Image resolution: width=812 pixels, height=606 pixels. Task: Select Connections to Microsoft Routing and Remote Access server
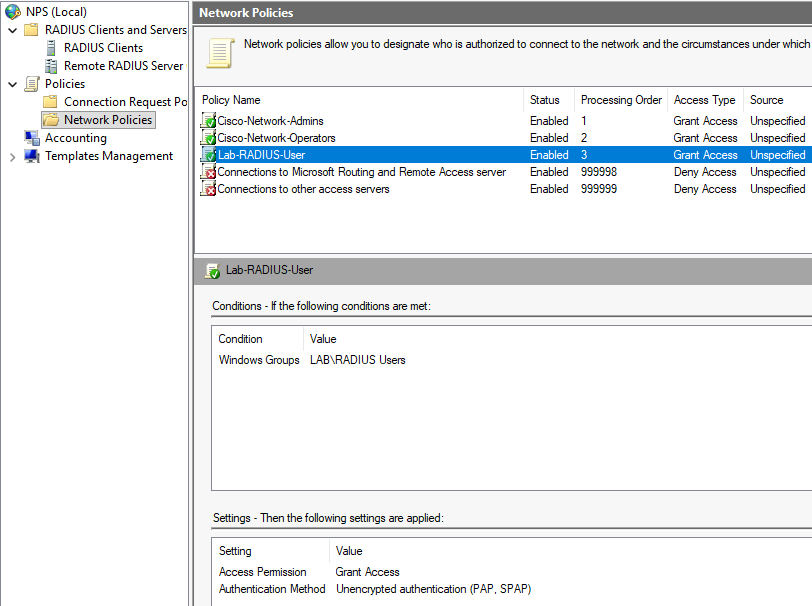361,172
